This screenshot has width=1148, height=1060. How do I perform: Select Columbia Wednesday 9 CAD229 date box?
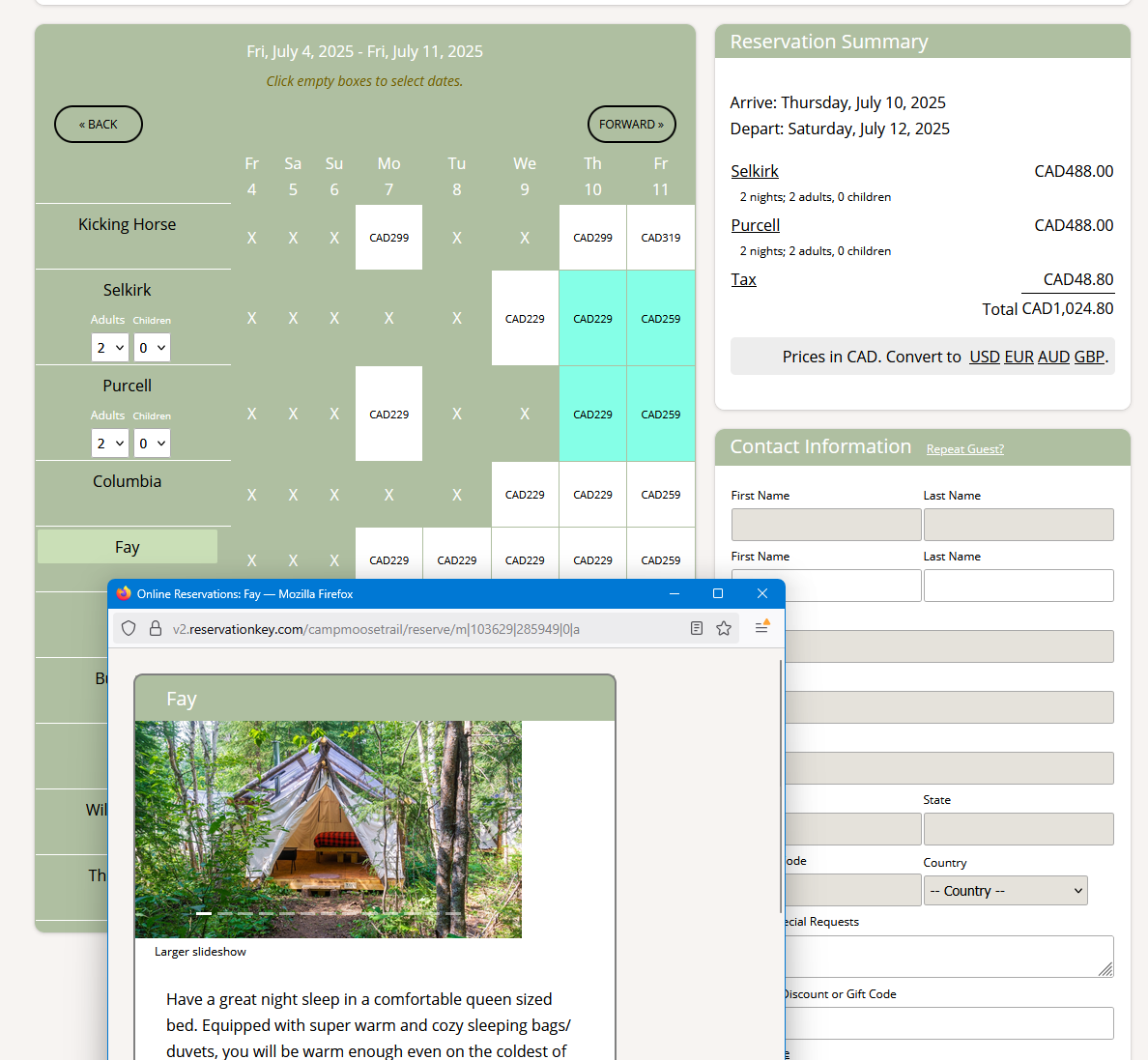point(525,495)
